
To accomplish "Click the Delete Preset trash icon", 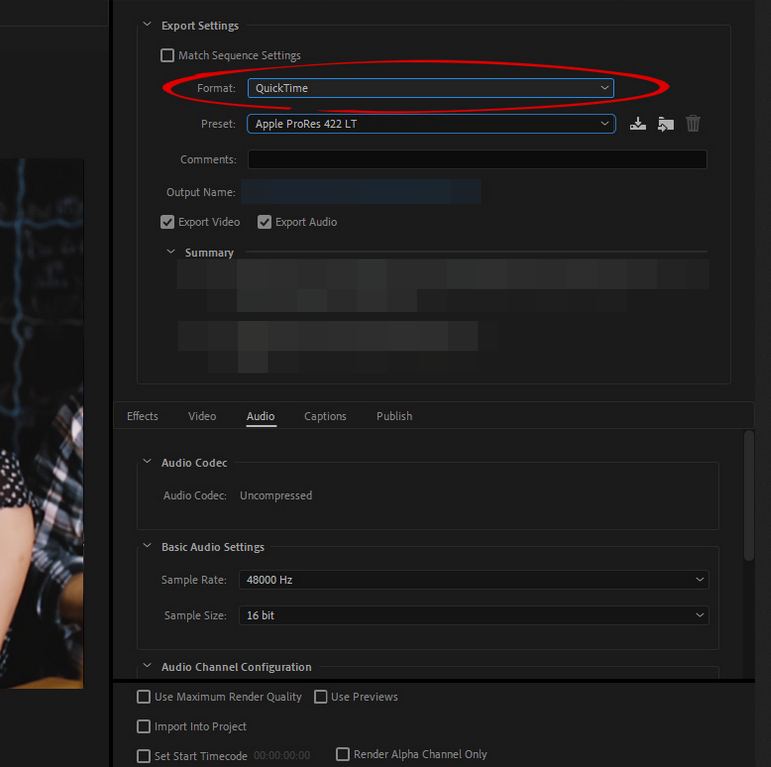I will 693,124.
